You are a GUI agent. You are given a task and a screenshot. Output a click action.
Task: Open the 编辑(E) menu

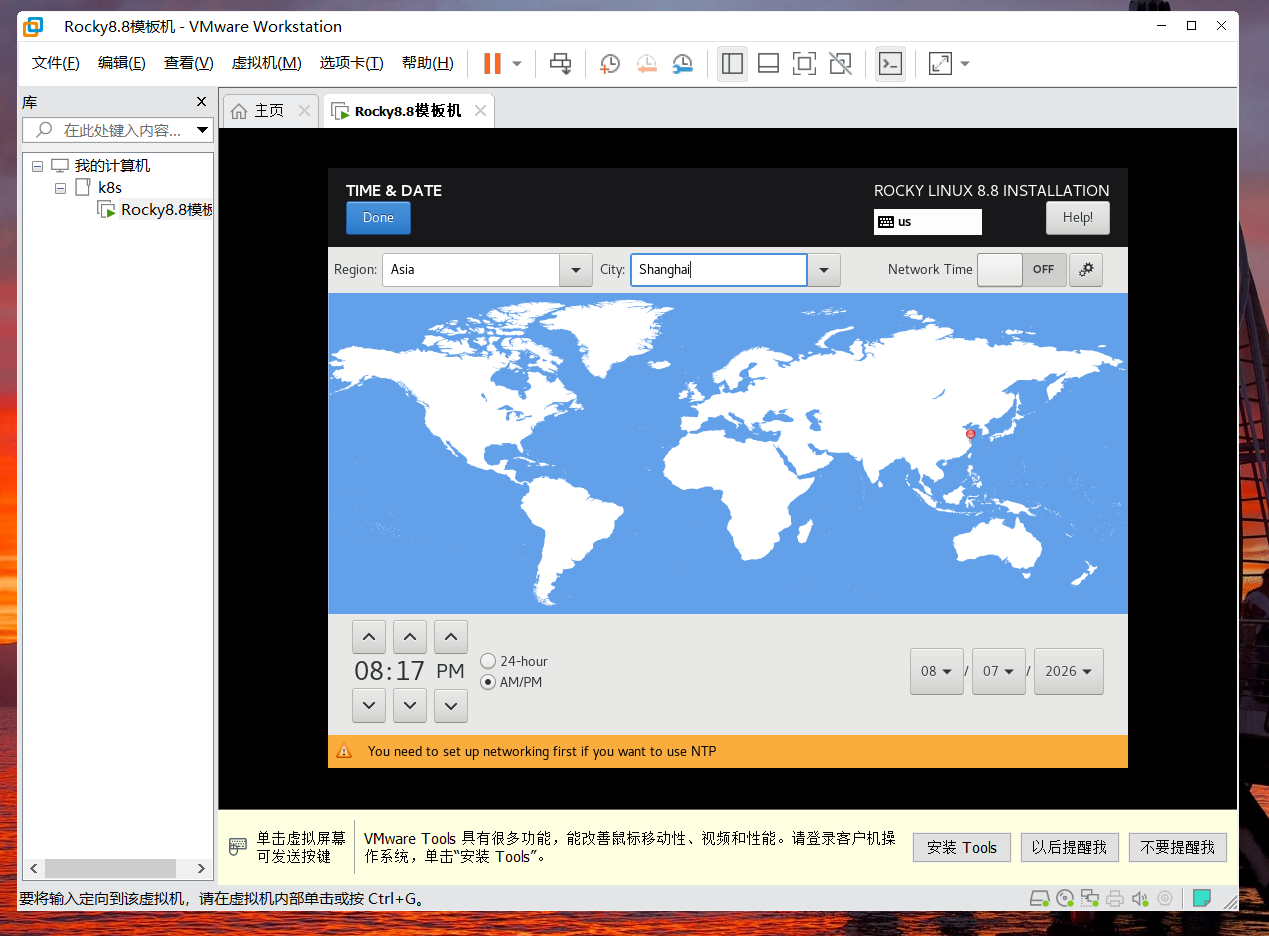tap(122, 63)
